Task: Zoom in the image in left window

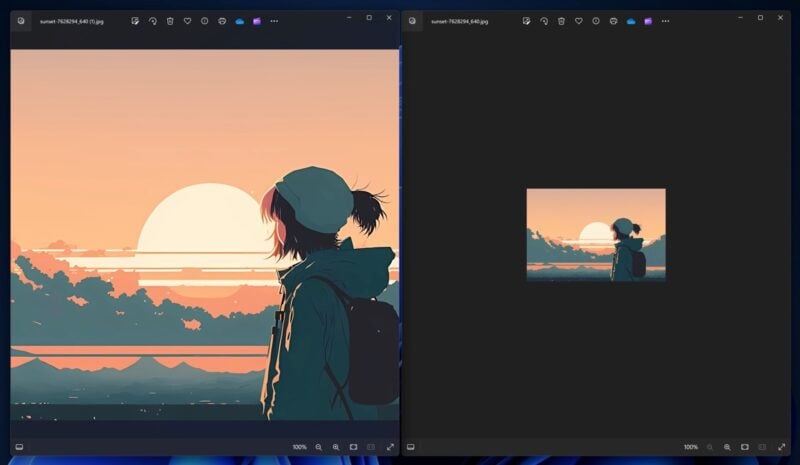Action: [336, 447]
